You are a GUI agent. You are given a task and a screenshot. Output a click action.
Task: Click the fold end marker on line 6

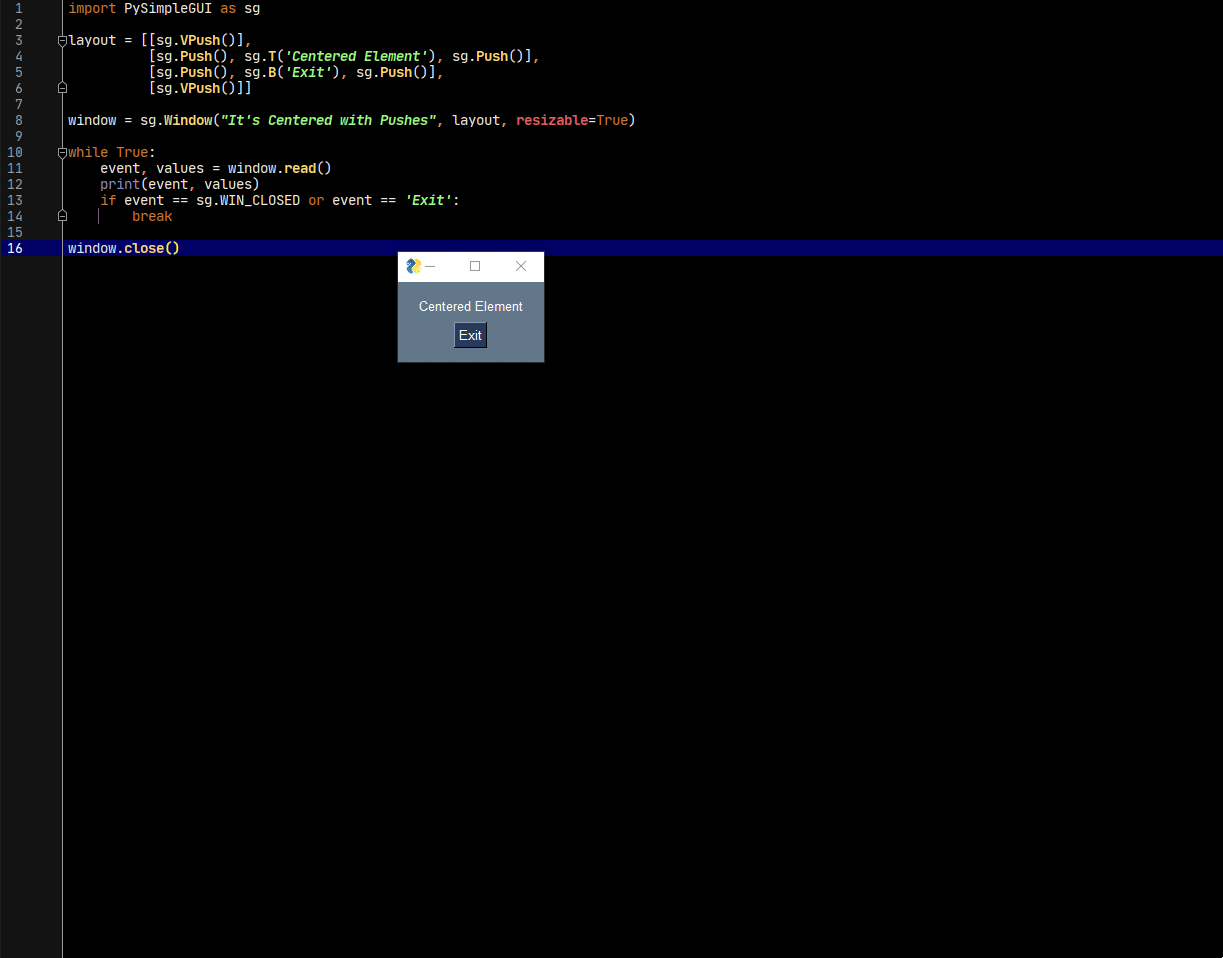pyautogui.click(x=62, y=88)
